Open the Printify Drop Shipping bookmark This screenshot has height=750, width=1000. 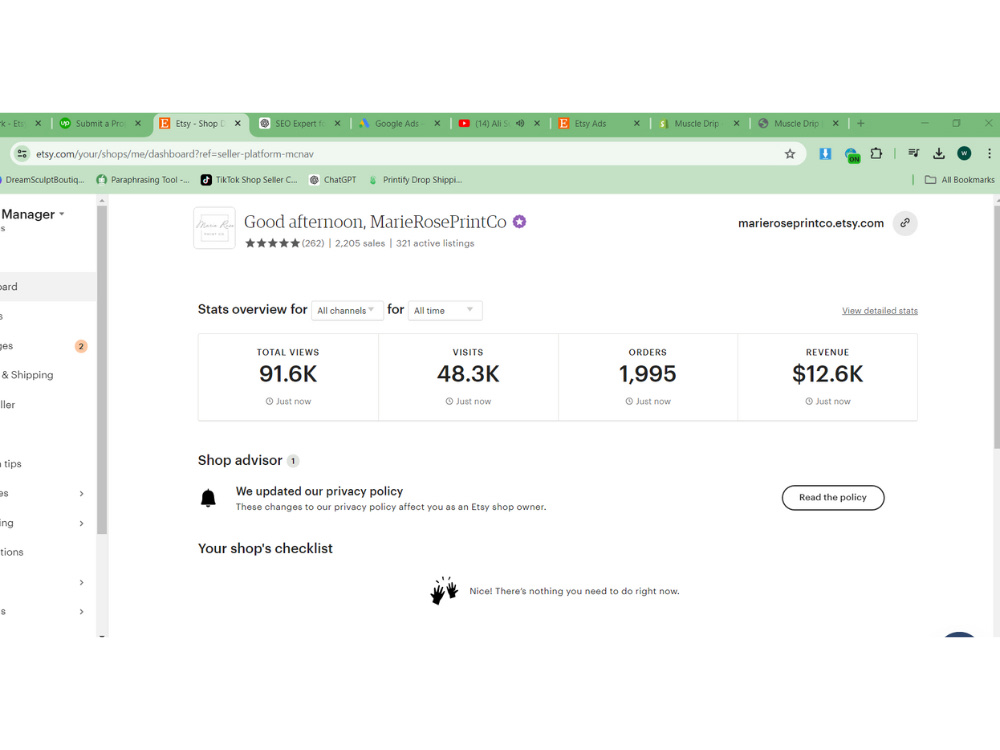pos(415,180)
